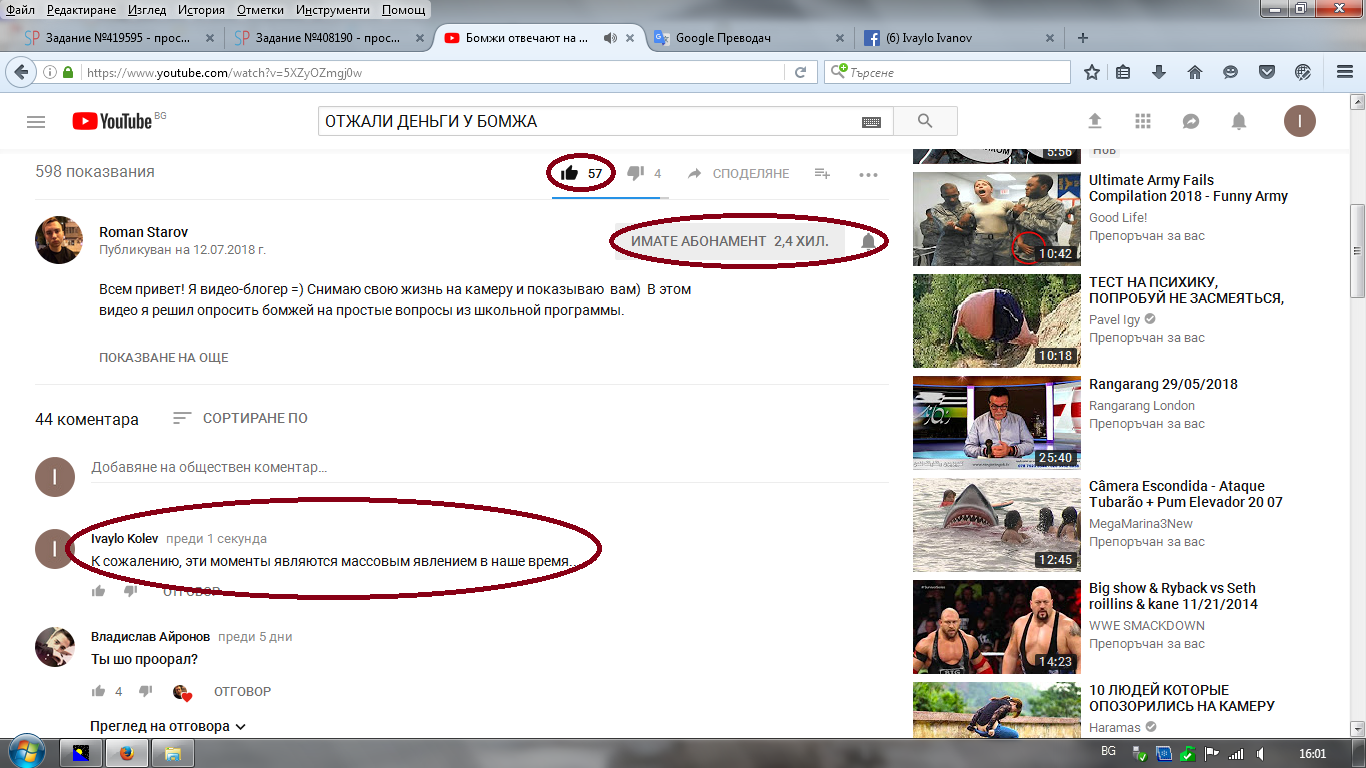Viewport: 1366px width, 768px height.
Task: Open 10 ЛЮДЕЙ КОТОРЫЕ ОПОЗОРИЛИСЬ video
Action: coord(1182,698)
